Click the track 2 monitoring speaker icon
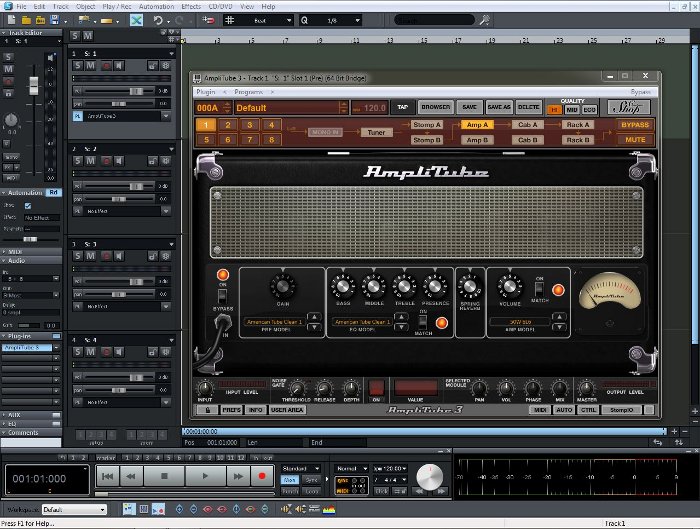This screenshot has width=700, height=529. pyautogui.click(x=119, y=161)
